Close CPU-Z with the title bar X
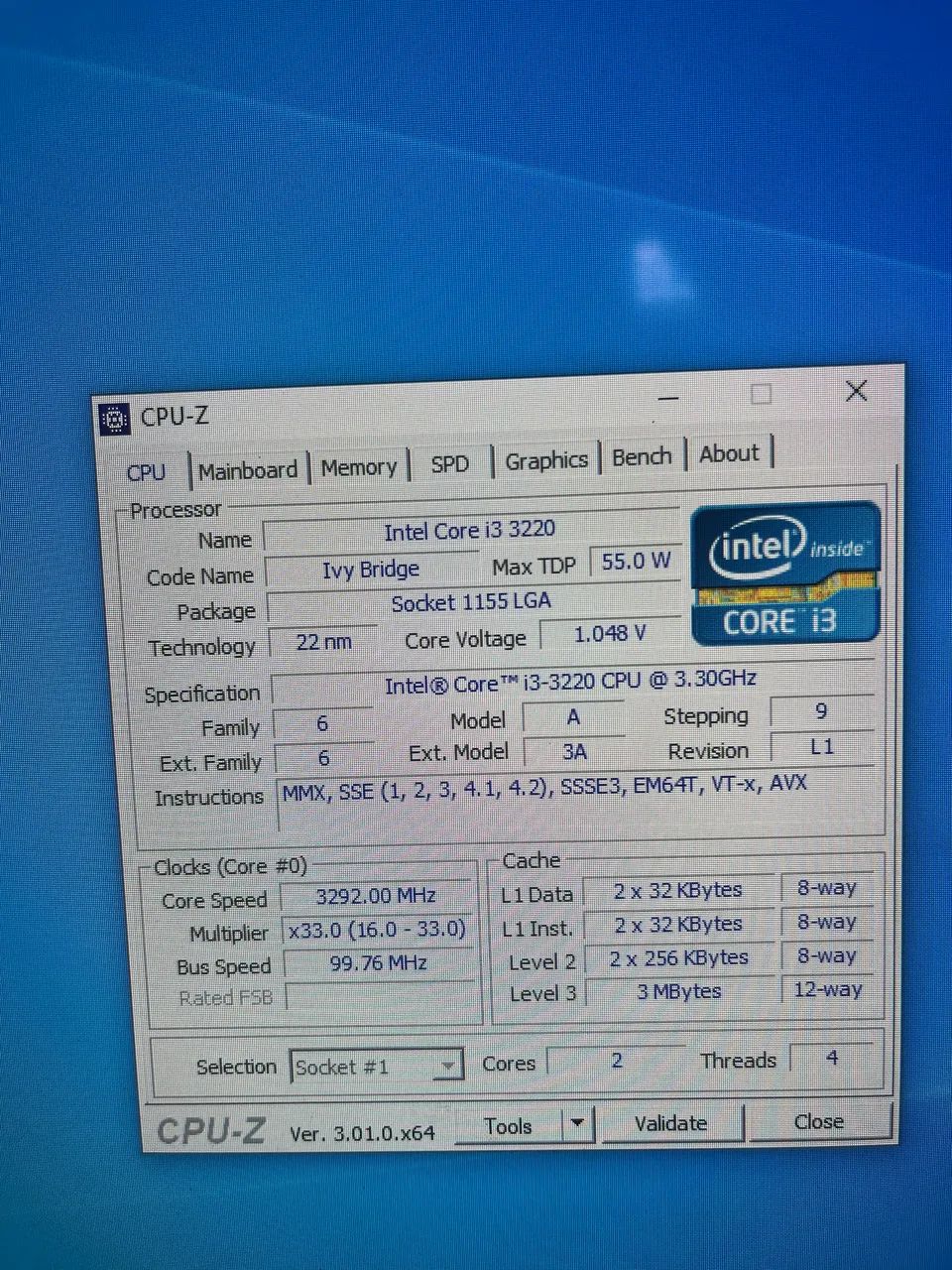 pyautogui.click(x=857, y=391)
